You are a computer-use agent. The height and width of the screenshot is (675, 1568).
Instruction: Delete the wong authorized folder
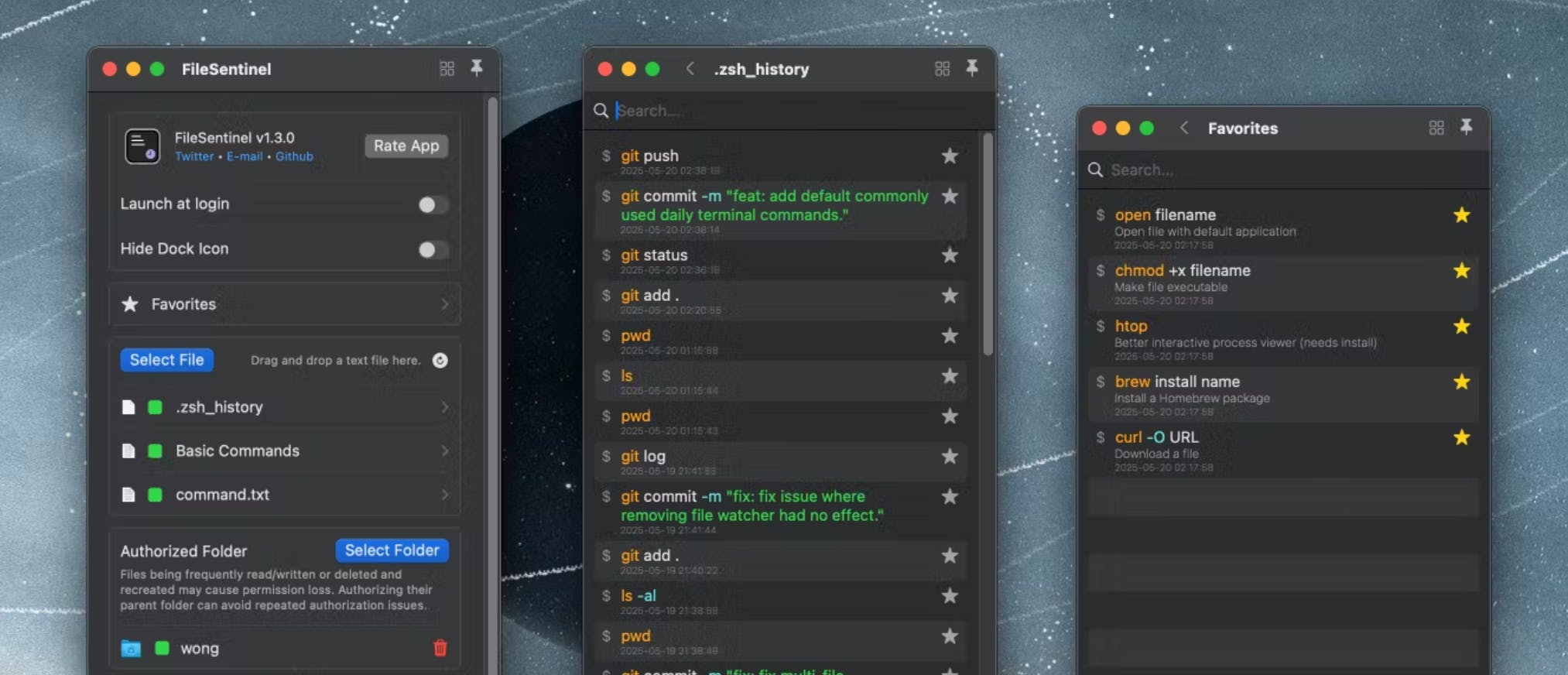click(x=440, y=648)
